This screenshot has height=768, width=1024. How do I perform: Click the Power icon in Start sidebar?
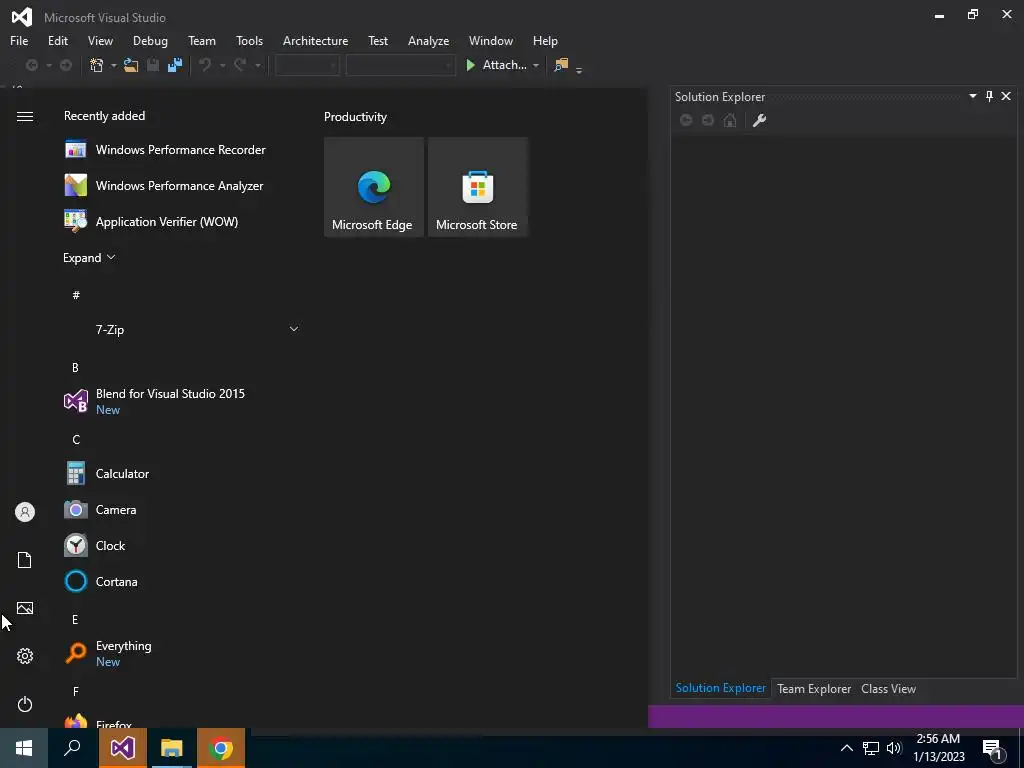(x=25, y=704)
